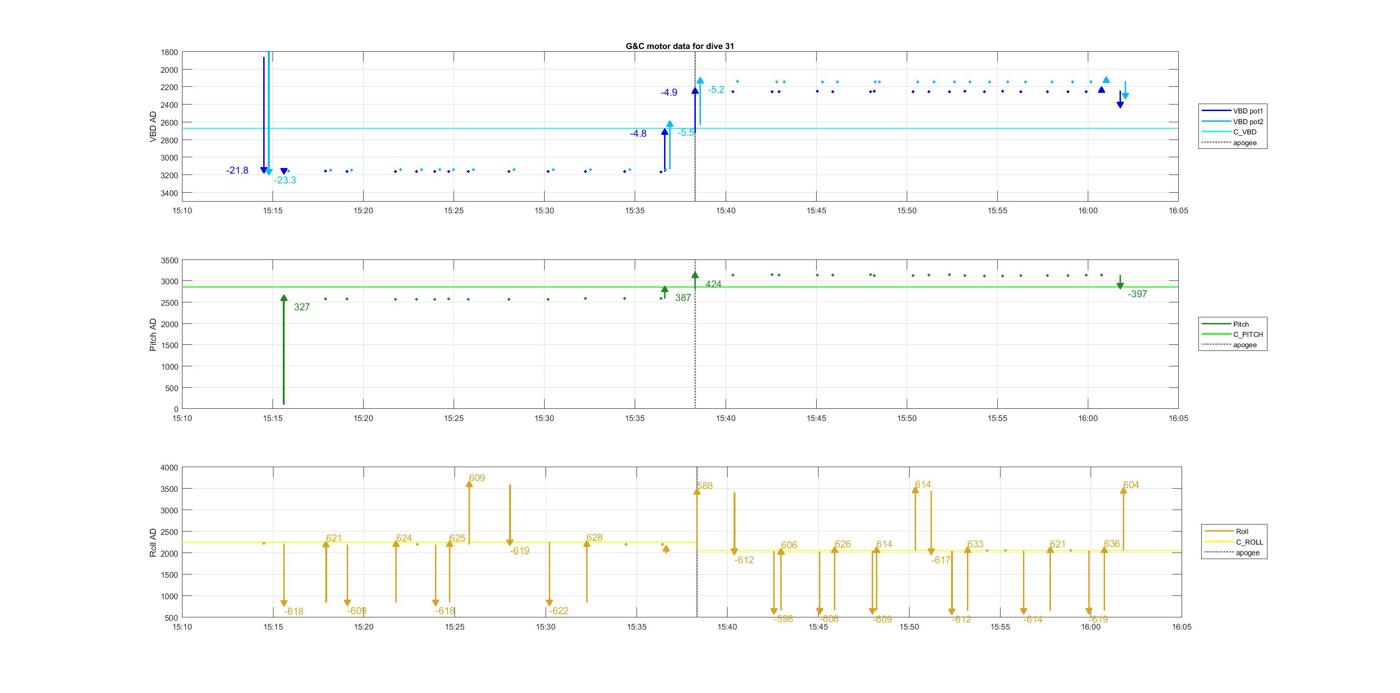
Task: Click the '588' roll value label
Action: click(705, 486)
